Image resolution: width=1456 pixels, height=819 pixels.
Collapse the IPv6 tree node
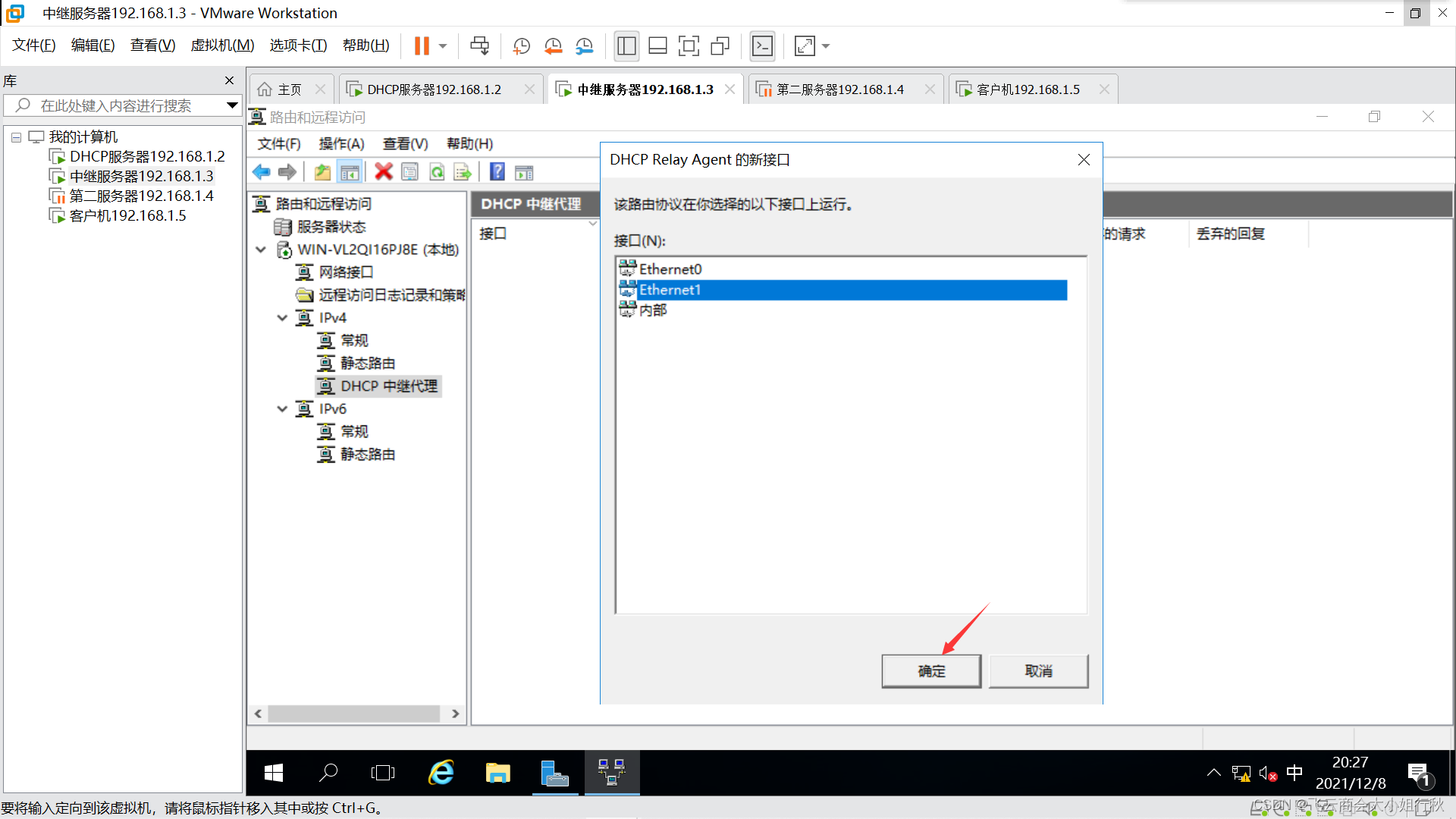click(282, 409)
